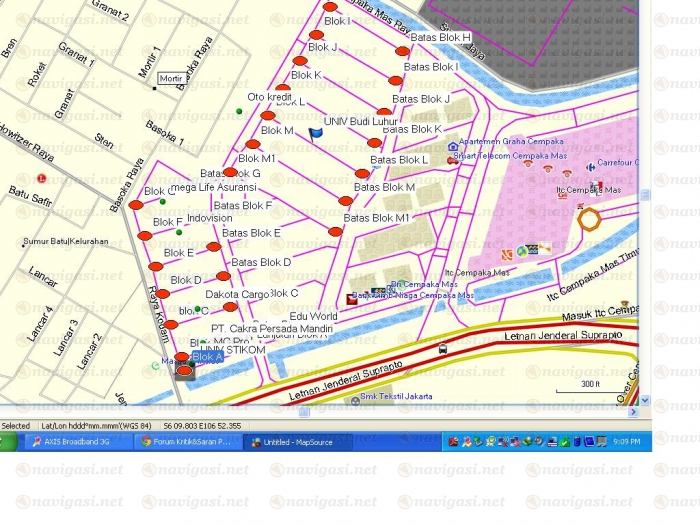Screen dimensions: 700x525
Task: Click the Carrefour store icon
Action: [592, 161]
